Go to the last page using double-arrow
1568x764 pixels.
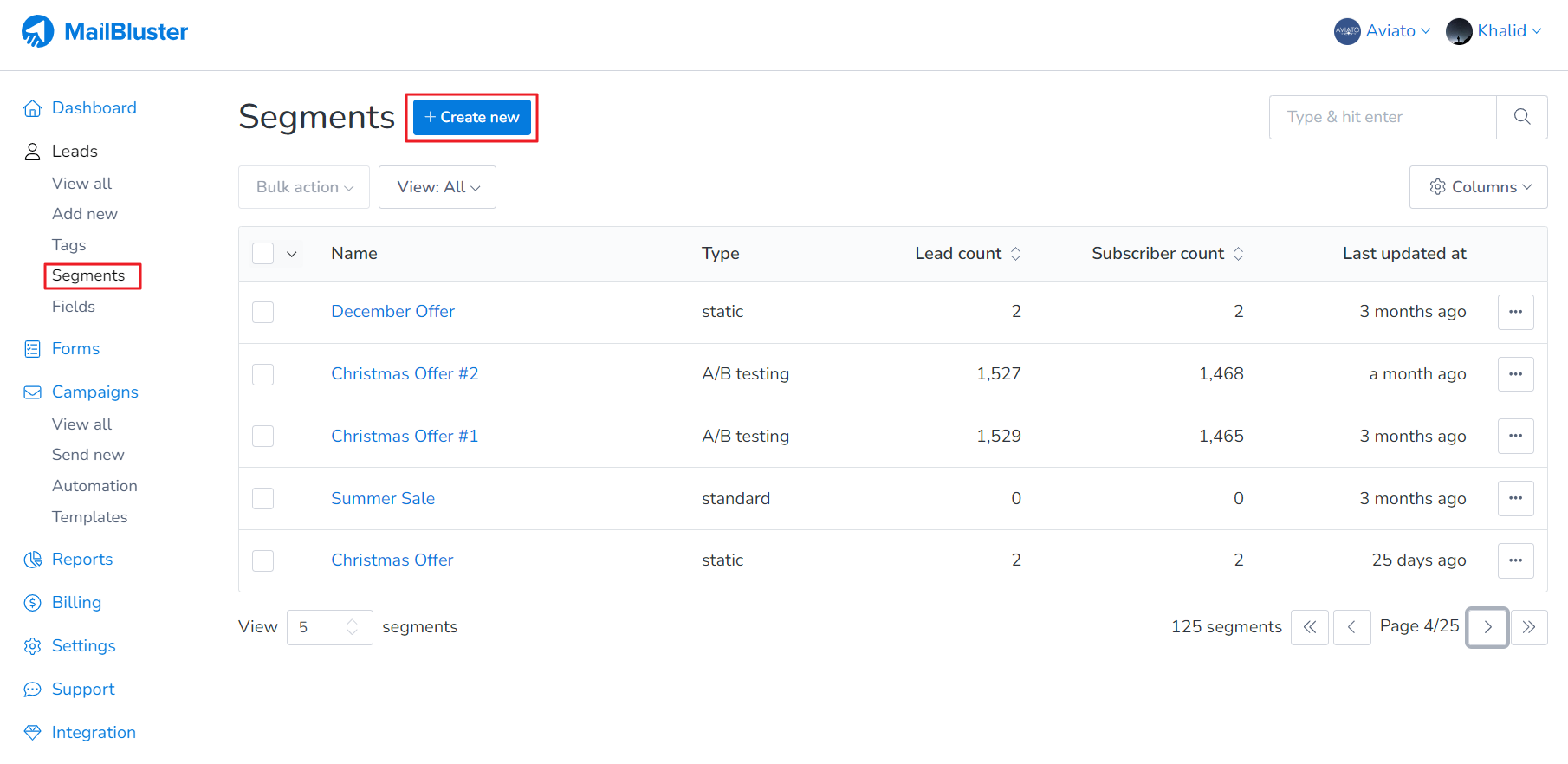1529,627
